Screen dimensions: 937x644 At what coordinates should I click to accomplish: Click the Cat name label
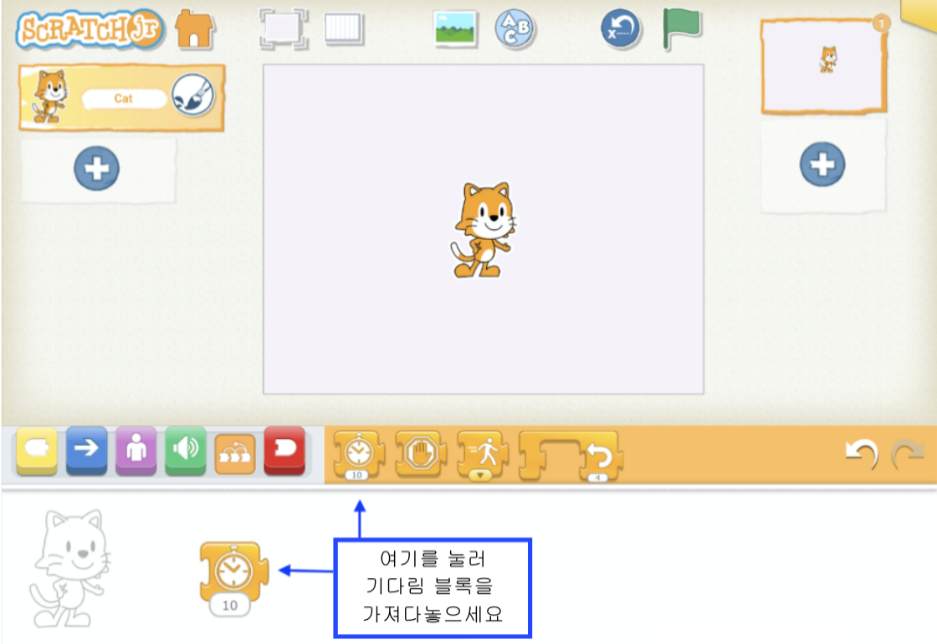(123, 99)
